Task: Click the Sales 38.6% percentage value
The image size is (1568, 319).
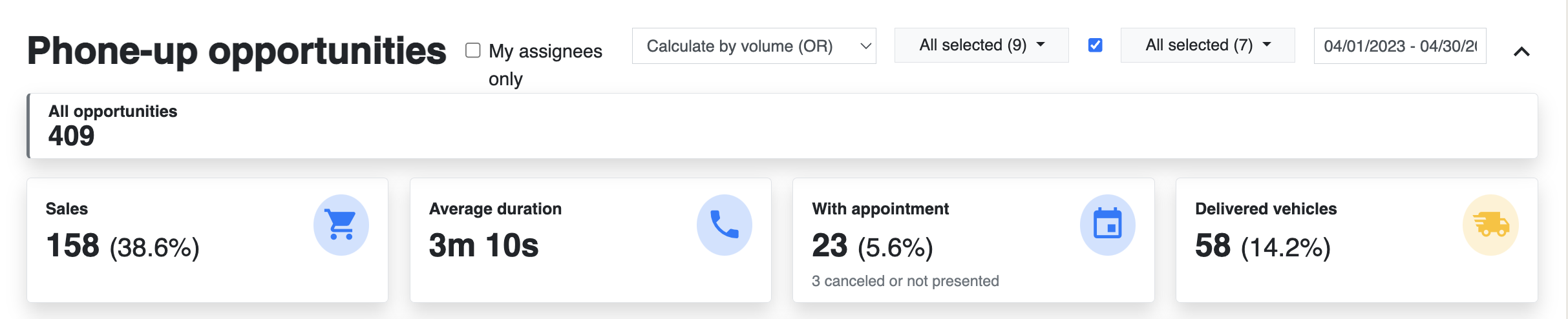Action: click(154, 247)
